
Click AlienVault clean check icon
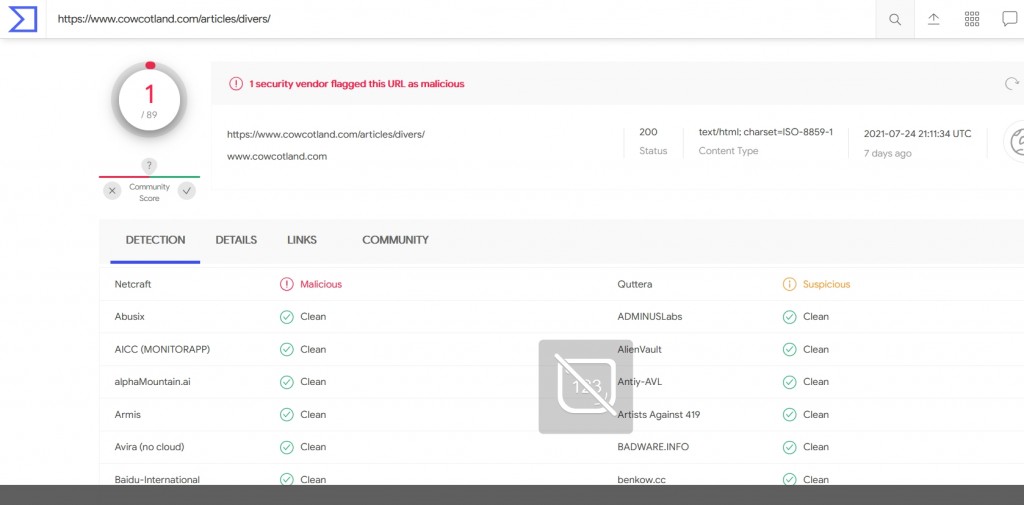790,350
